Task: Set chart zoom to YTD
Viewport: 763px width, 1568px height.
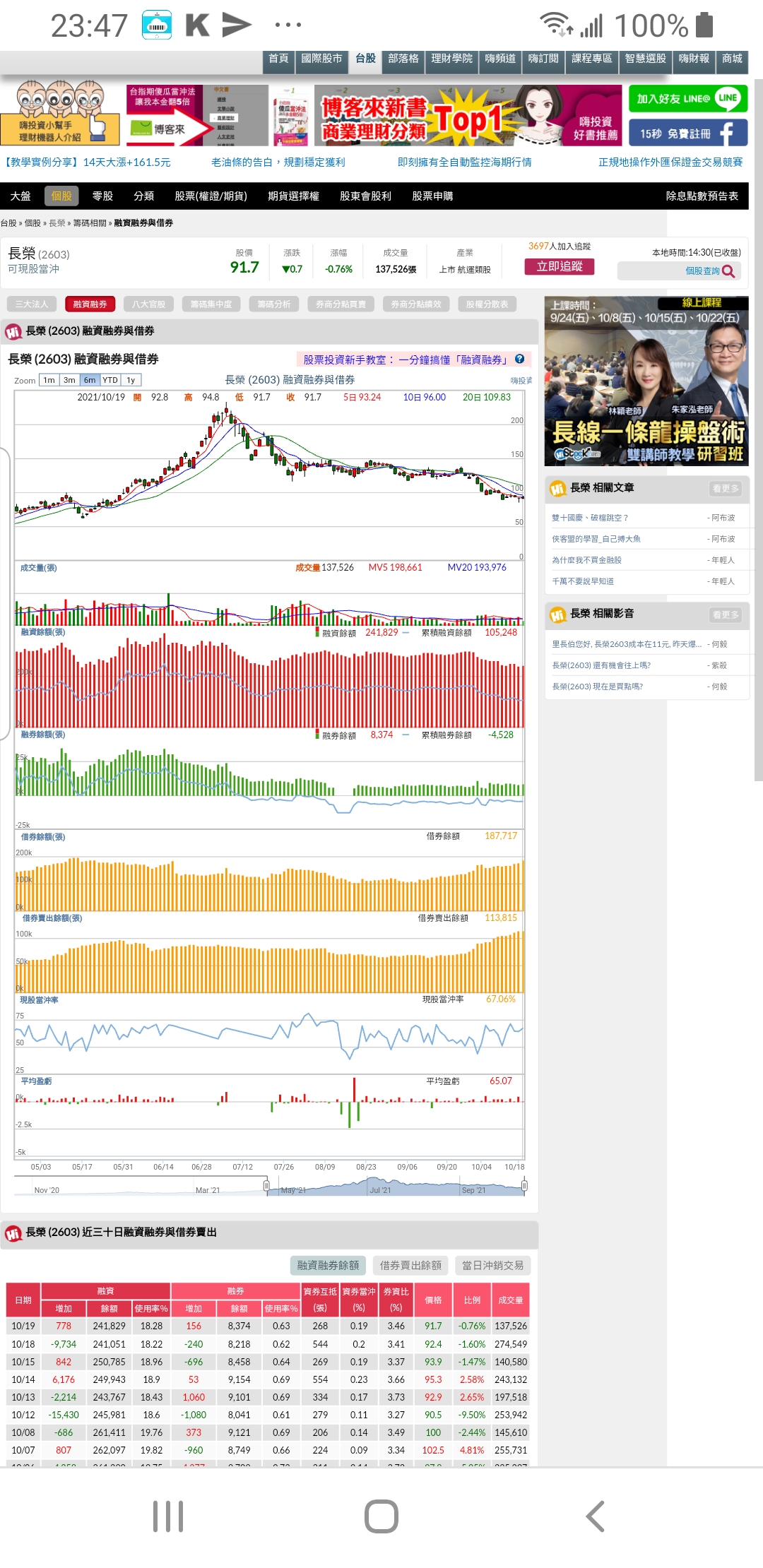Action: [x=110, y=380]
